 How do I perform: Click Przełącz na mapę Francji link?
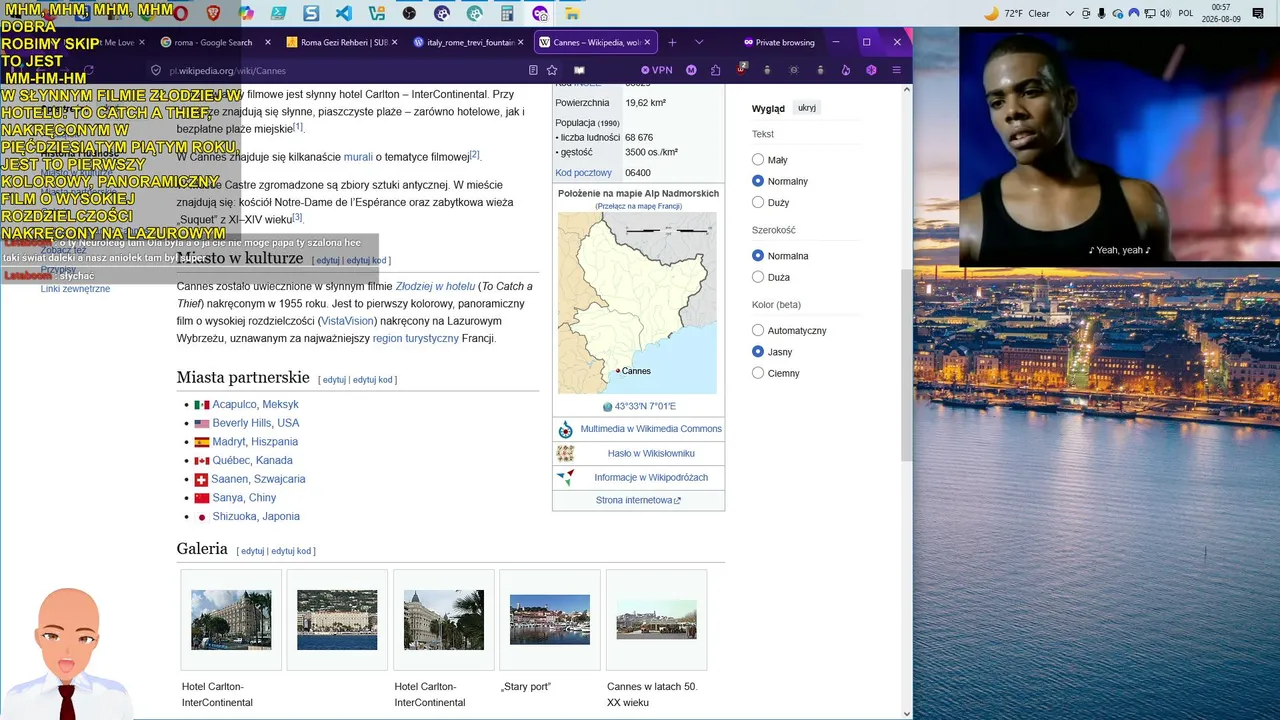638,206
